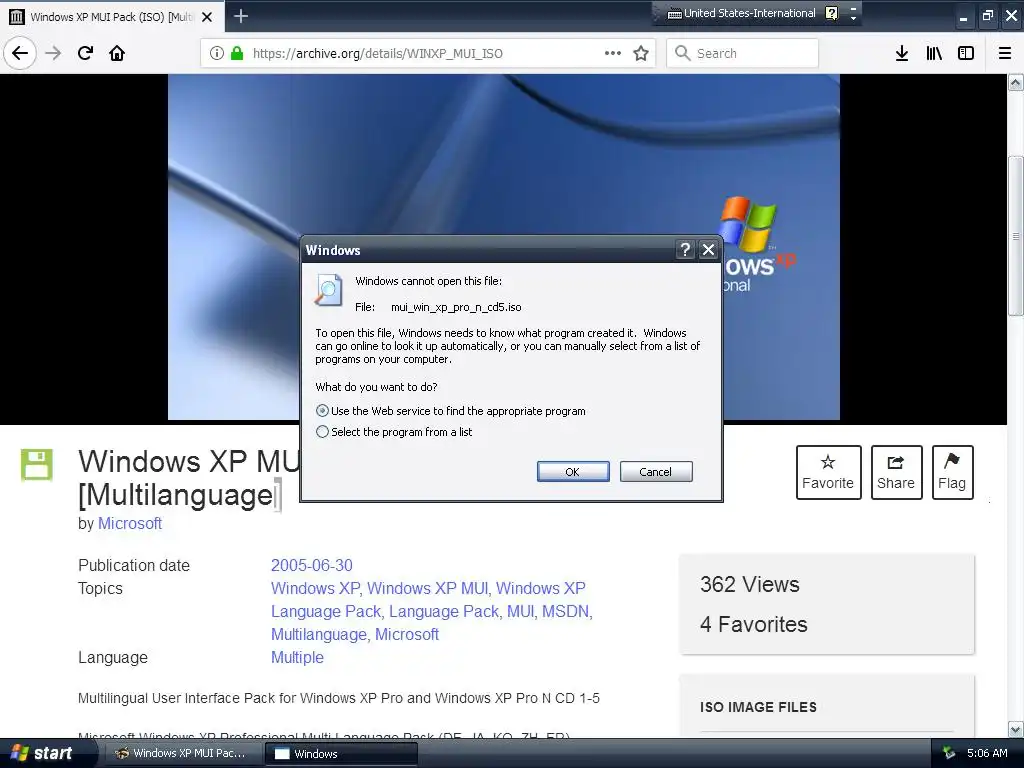Viewport: 1024px width, 768px height.
Task: Click the taskbar clock showing 5:06 AM
Action: click(987, 753)
